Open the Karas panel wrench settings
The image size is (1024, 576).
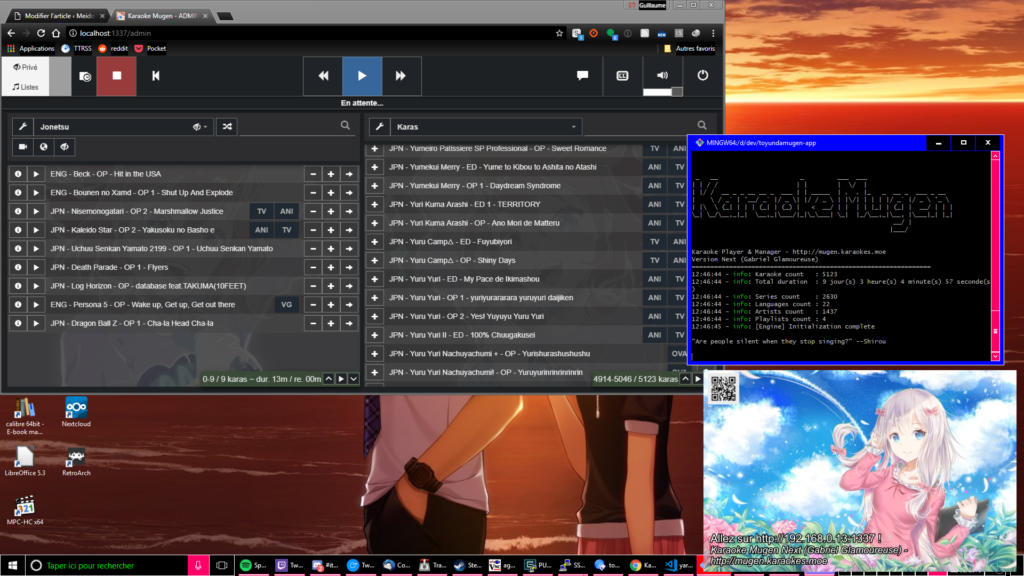[x=379, y=127]
